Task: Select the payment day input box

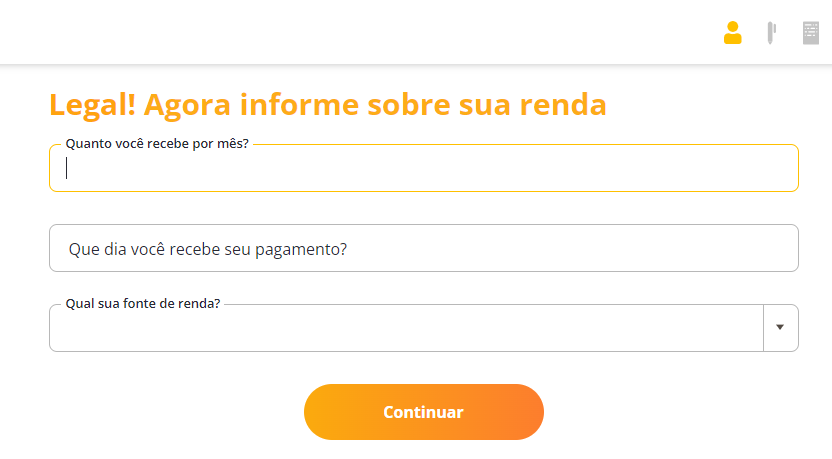Action: 423,248
